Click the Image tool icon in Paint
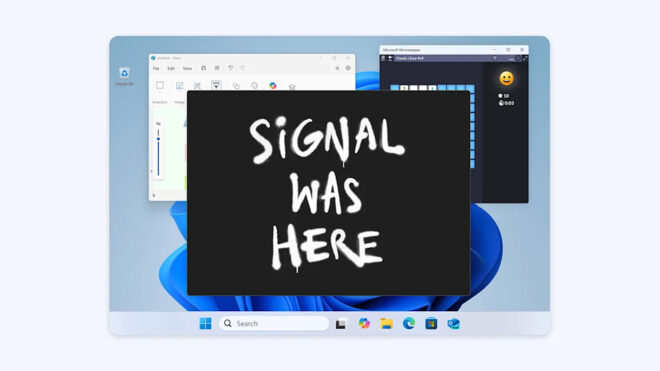The height and width of the screenshot is (371, 660). (179, 85)
